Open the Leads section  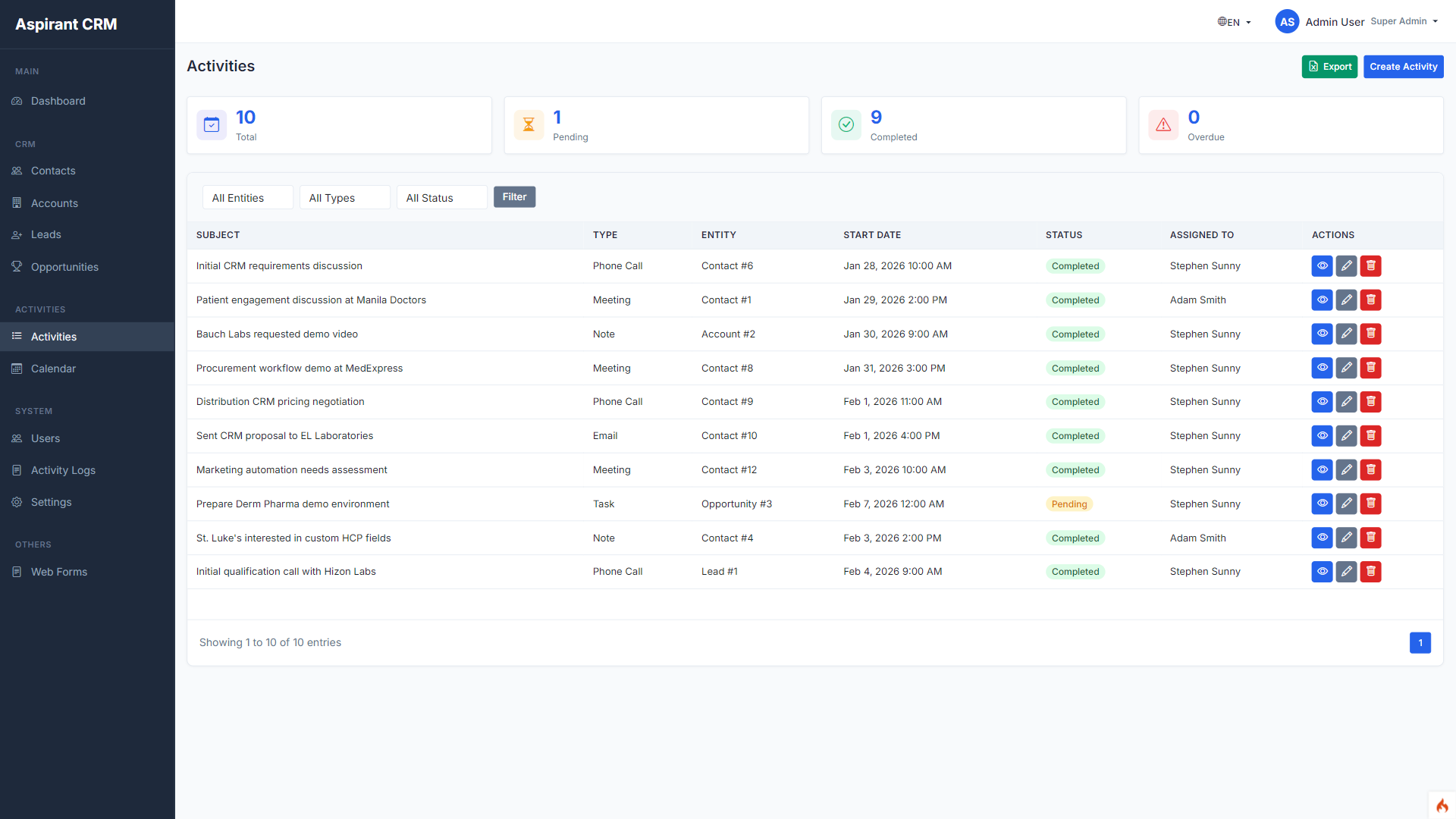coord(46,234)
